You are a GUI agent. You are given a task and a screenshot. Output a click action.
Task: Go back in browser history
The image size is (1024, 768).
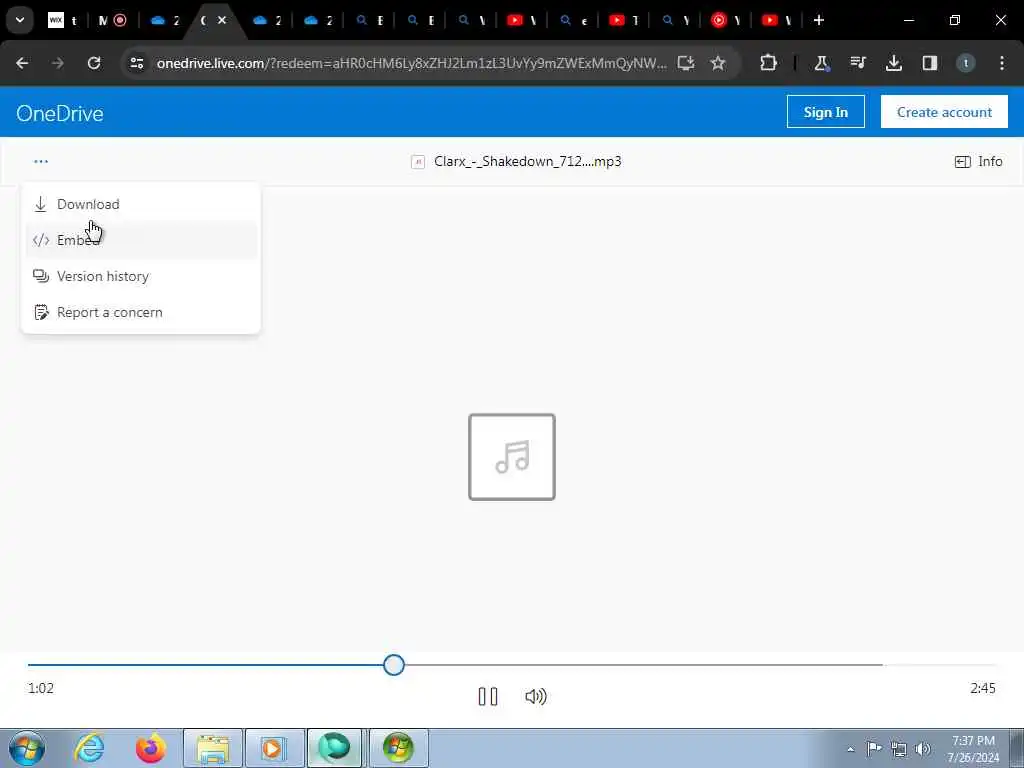pos(22,63)
